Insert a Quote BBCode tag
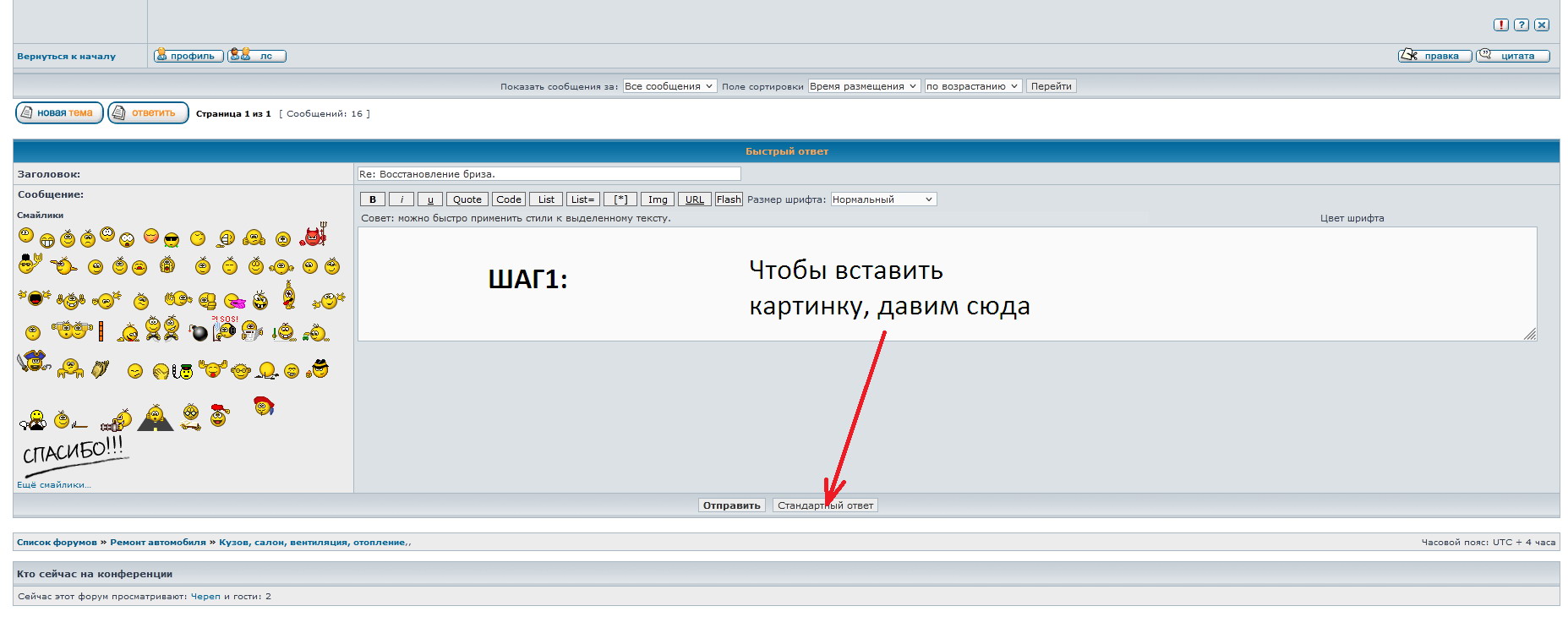The image size is (1568, 617). pyautogui.click(x=467, y=199)
